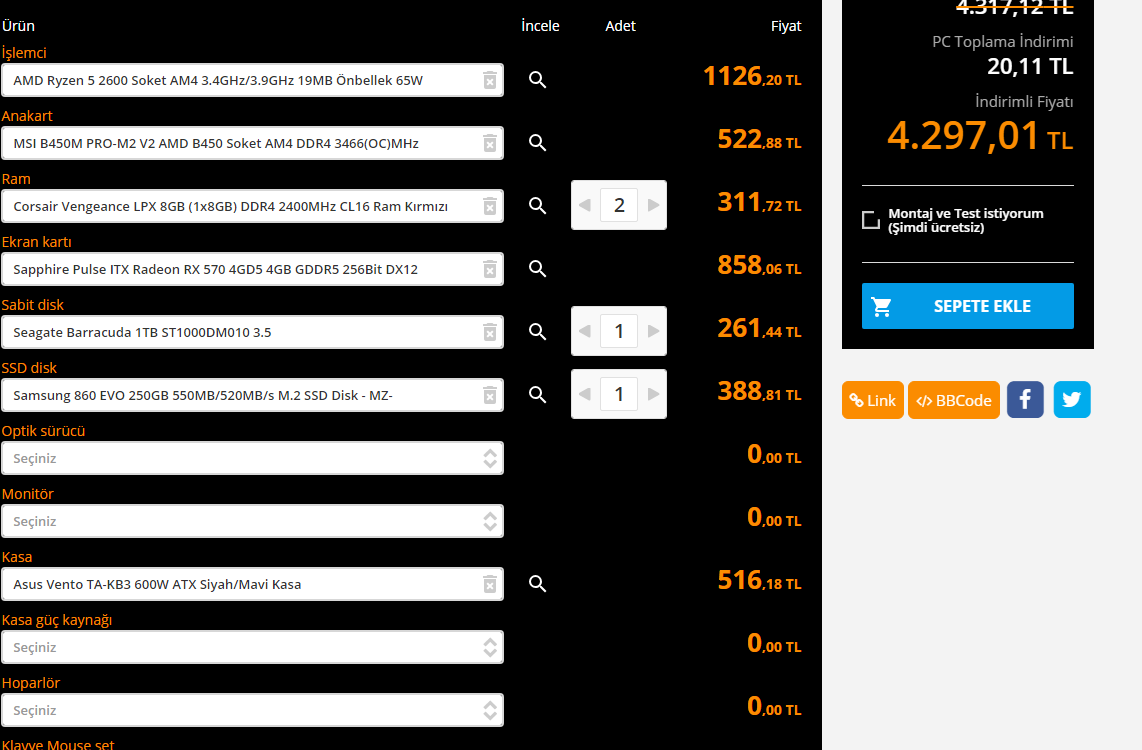This screenshot has height=750, width=1142.
Task: Decrease the SSD disk quantity
Action: coord(585,394)
